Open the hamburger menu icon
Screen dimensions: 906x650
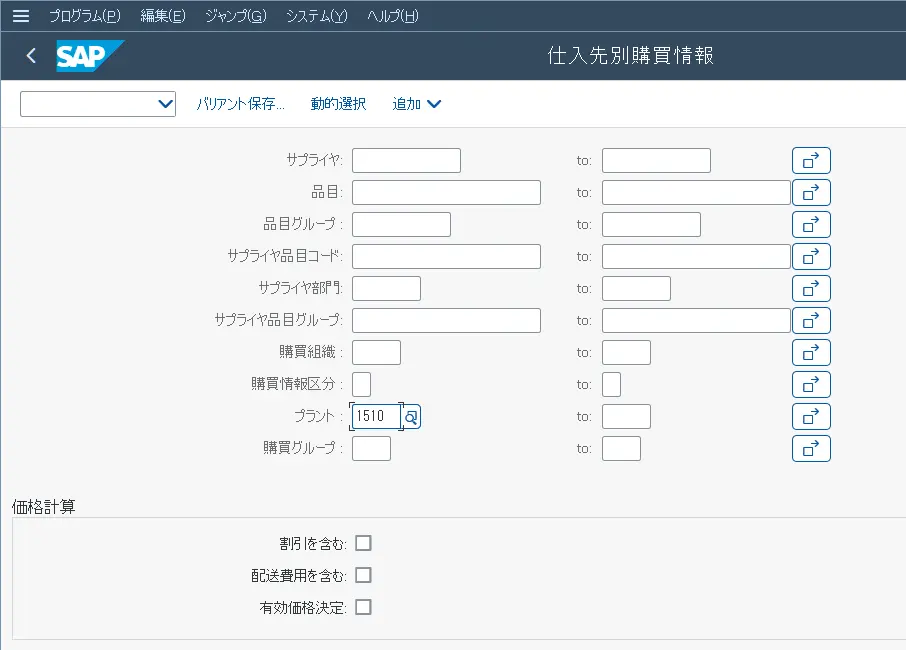[x=20, y=16]
